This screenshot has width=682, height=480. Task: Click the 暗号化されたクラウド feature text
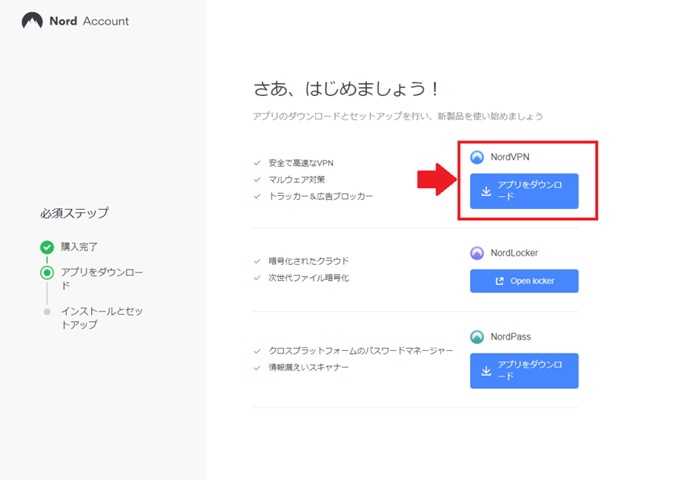[308, 261]
